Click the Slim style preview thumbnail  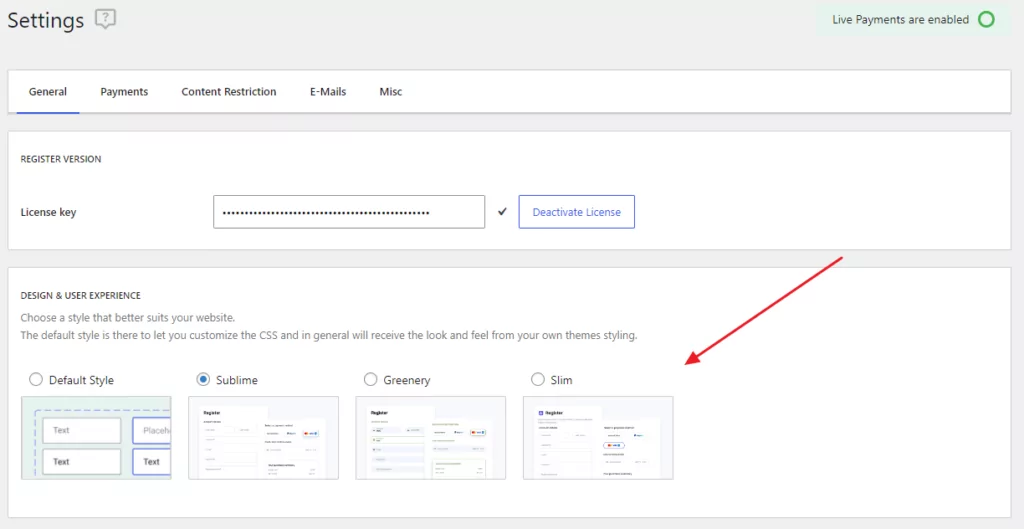[x=598, y=438]
